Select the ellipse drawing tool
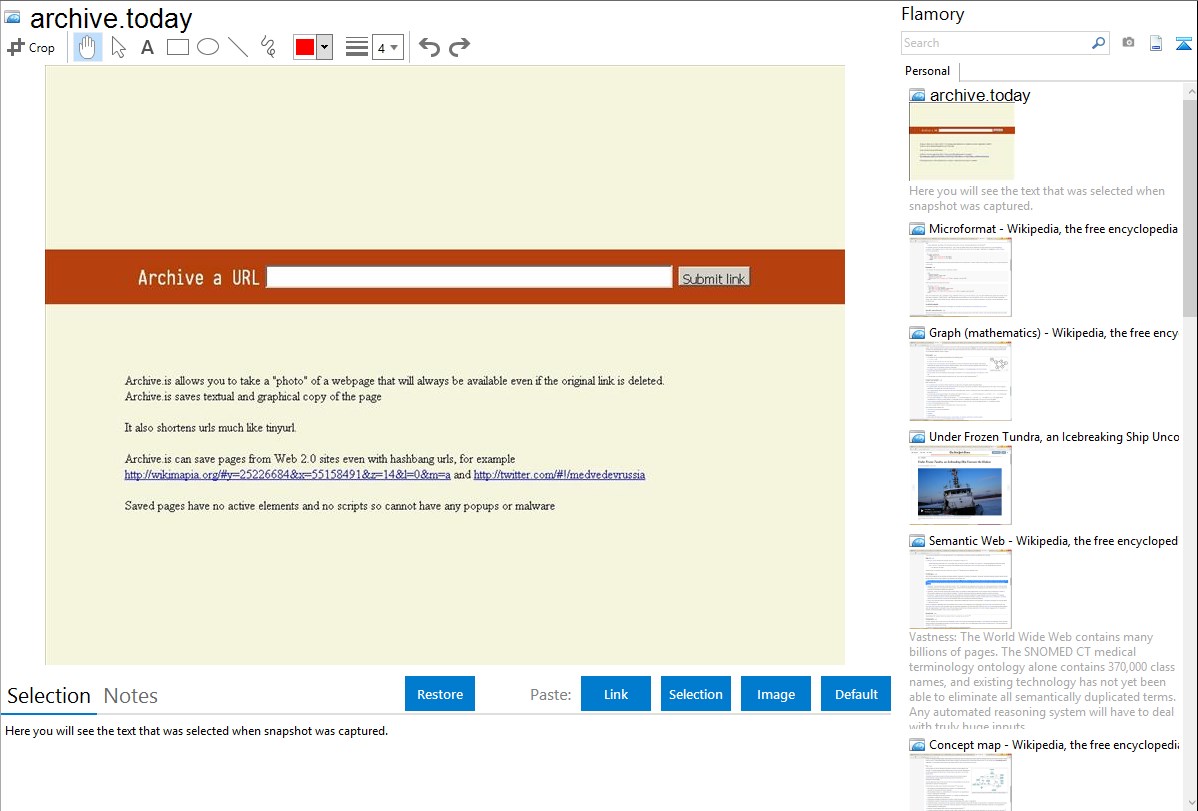Image resolution: width=1198 pixels, height=811 pixels. (208, 47)
